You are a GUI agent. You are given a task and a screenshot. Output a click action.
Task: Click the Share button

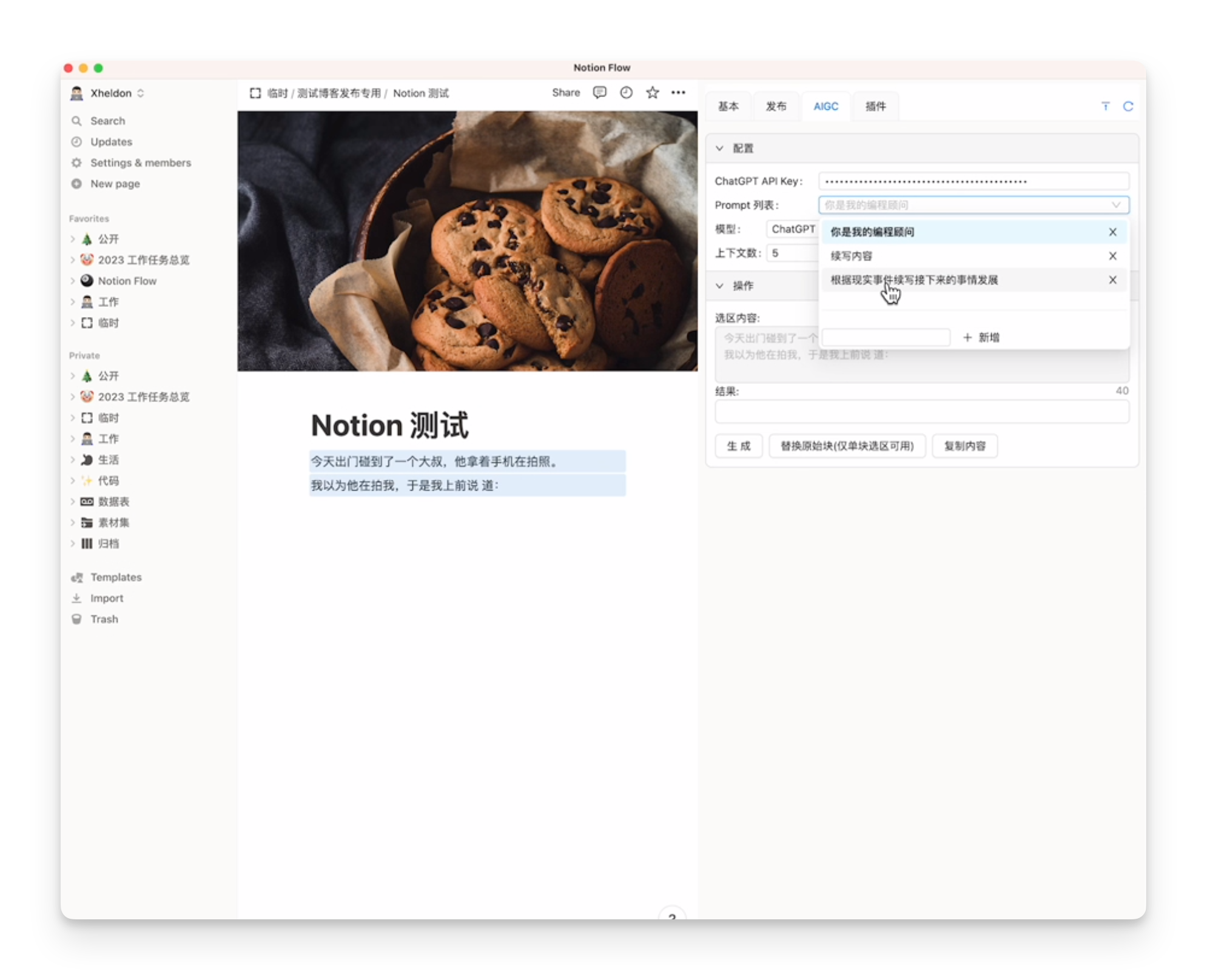click(x=566, y=93)
